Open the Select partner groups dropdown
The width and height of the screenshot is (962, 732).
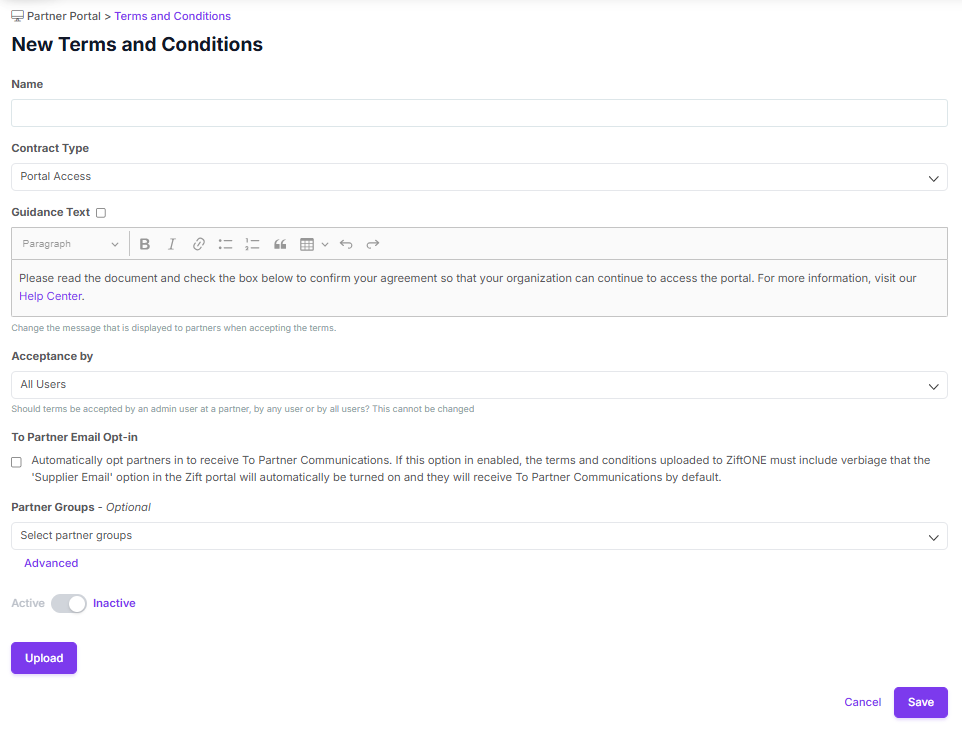tap(479, 536)
